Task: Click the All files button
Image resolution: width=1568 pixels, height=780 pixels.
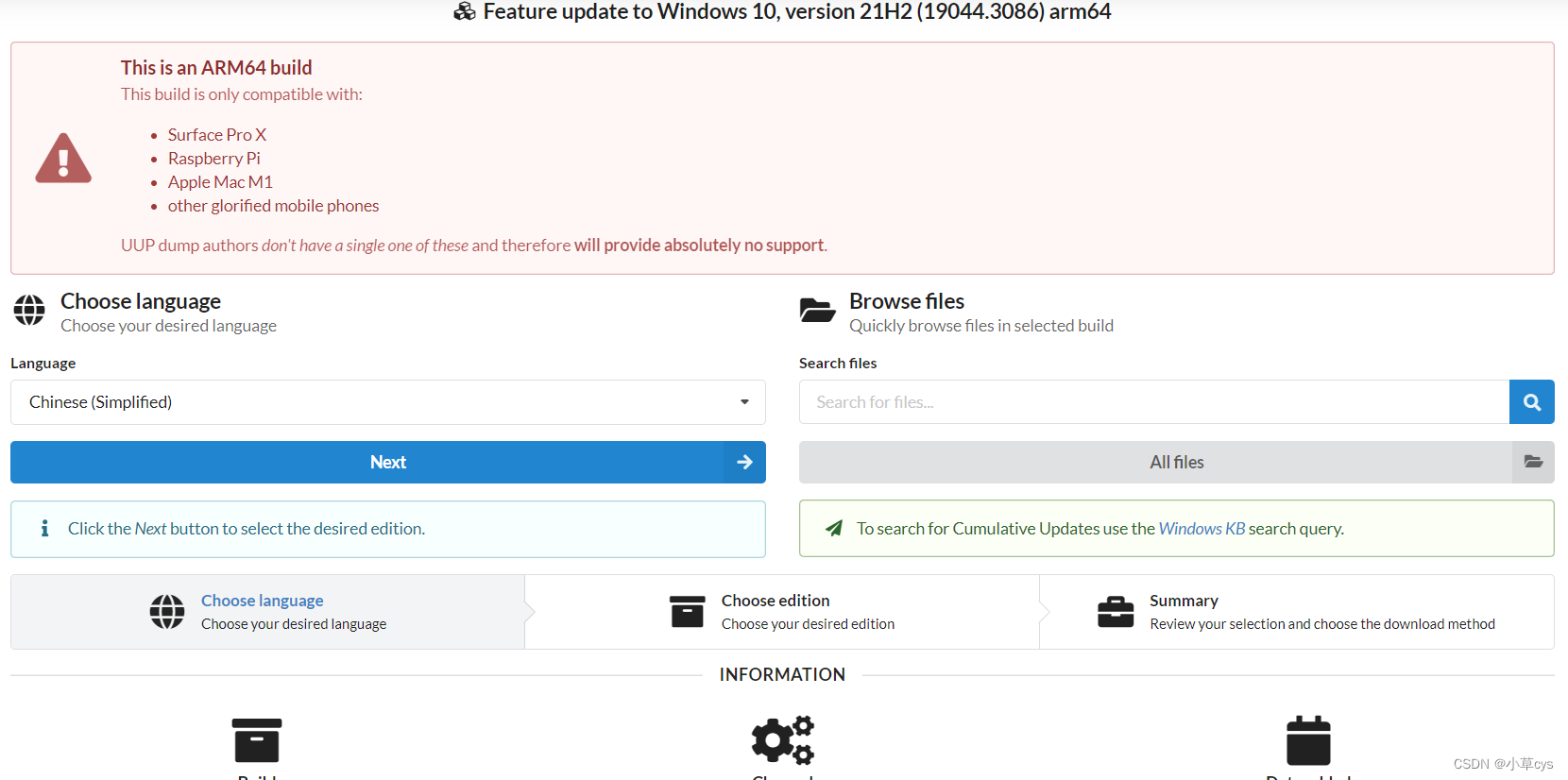Action: click(1177, 462)
